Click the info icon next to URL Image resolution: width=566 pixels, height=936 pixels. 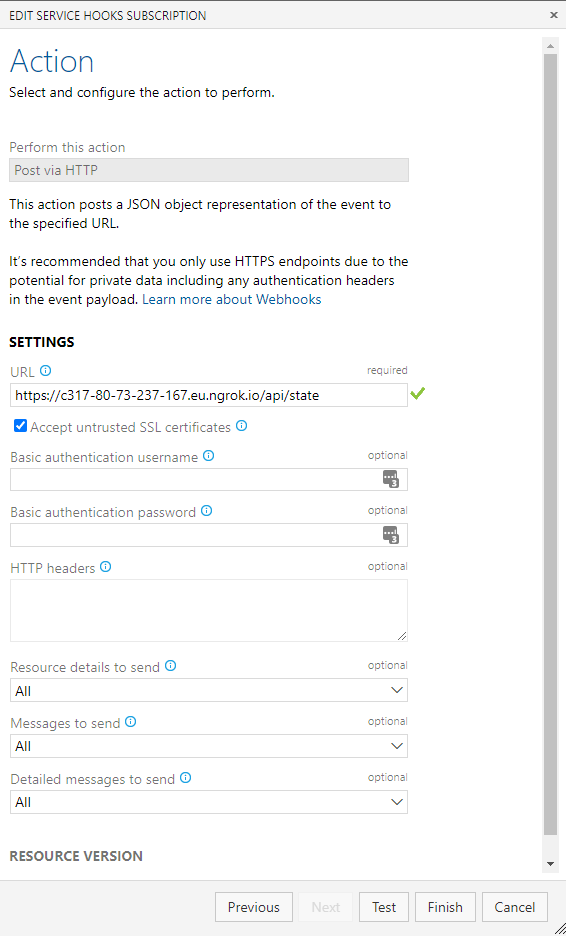click(x=45, y=371)
